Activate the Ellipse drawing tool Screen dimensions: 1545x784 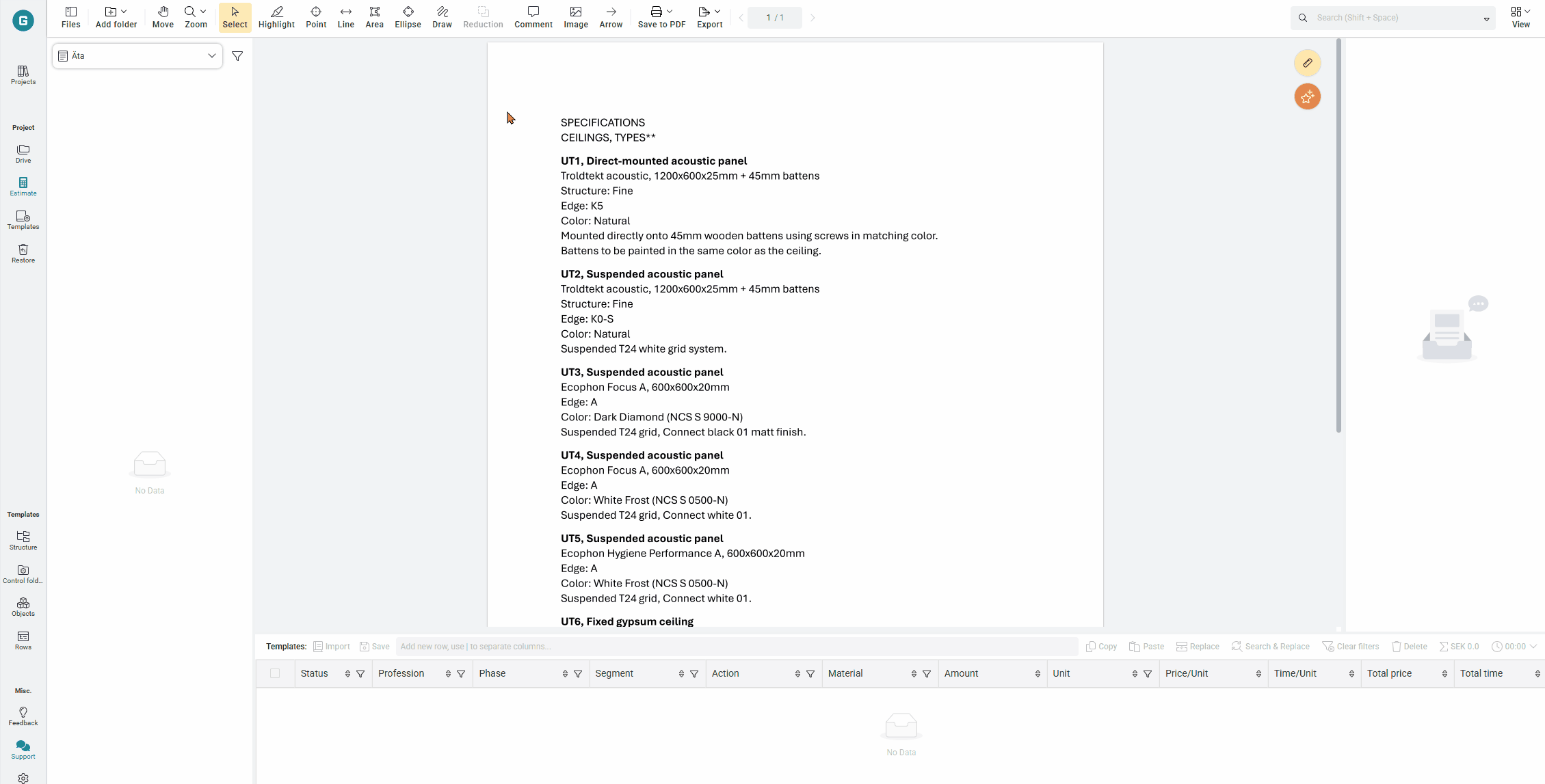click(x=408, y=17)
